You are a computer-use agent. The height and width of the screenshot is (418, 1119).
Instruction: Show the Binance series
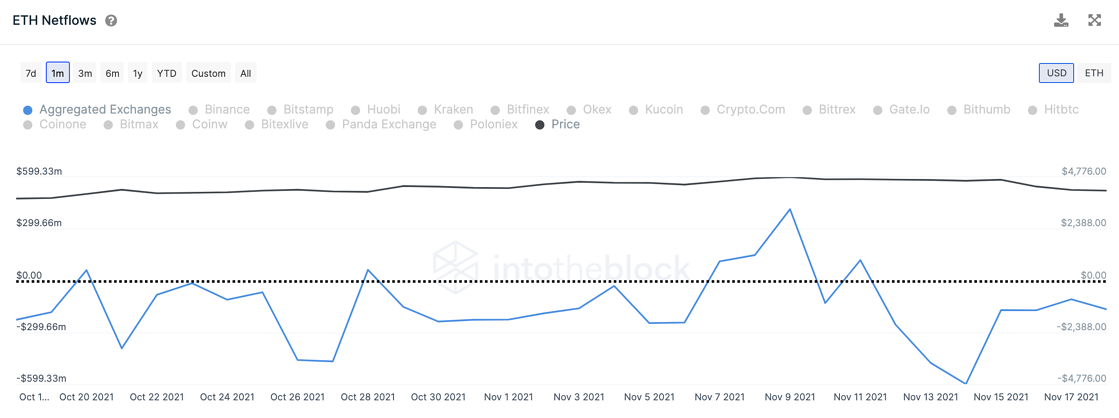[220, 109]
